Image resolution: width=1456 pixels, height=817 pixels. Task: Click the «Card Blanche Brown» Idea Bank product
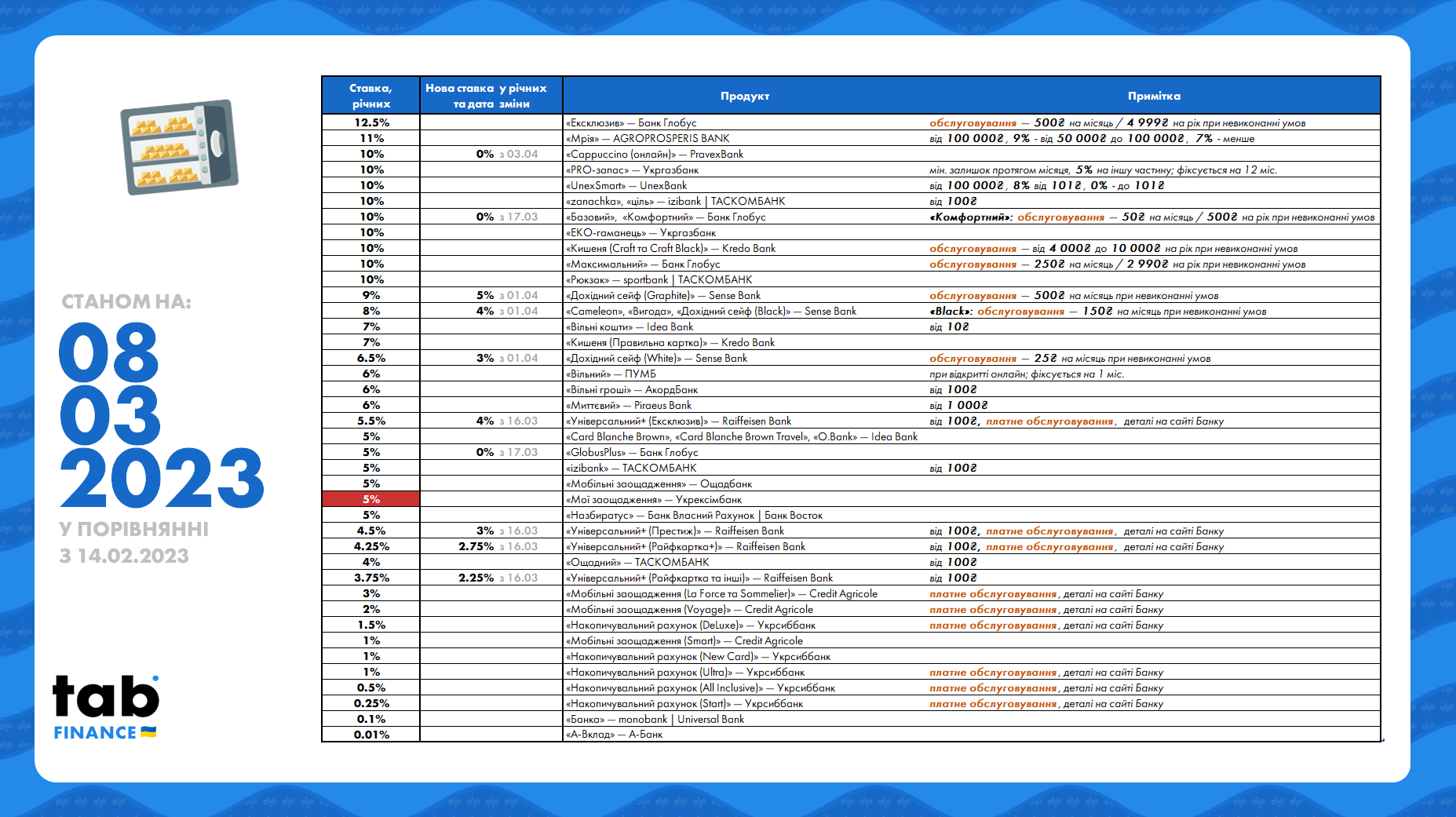point(742,436)
